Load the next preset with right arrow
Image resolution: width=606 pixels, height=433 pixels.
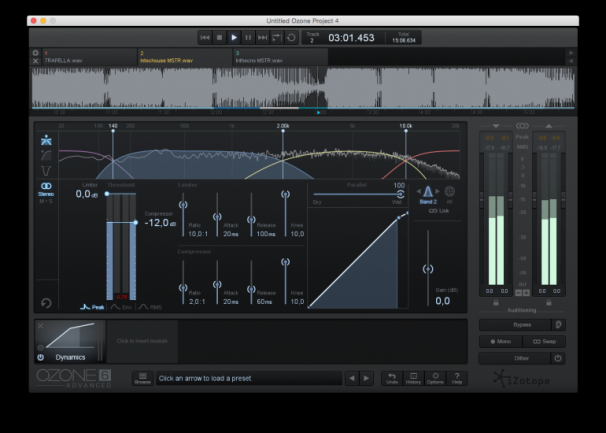pyautogui.click(x=366, y=378)
